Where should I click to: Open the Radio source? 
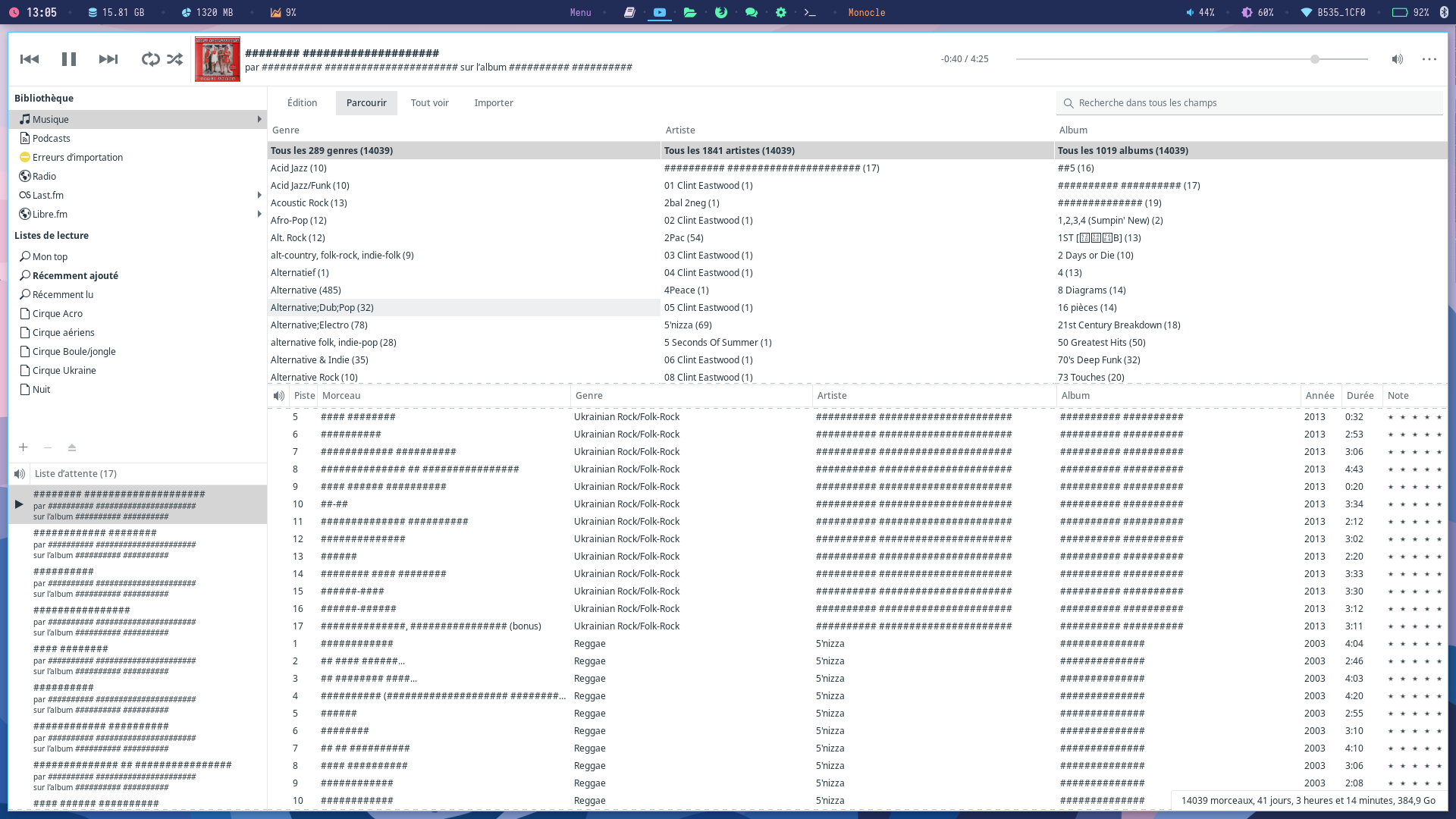[44, 177]
